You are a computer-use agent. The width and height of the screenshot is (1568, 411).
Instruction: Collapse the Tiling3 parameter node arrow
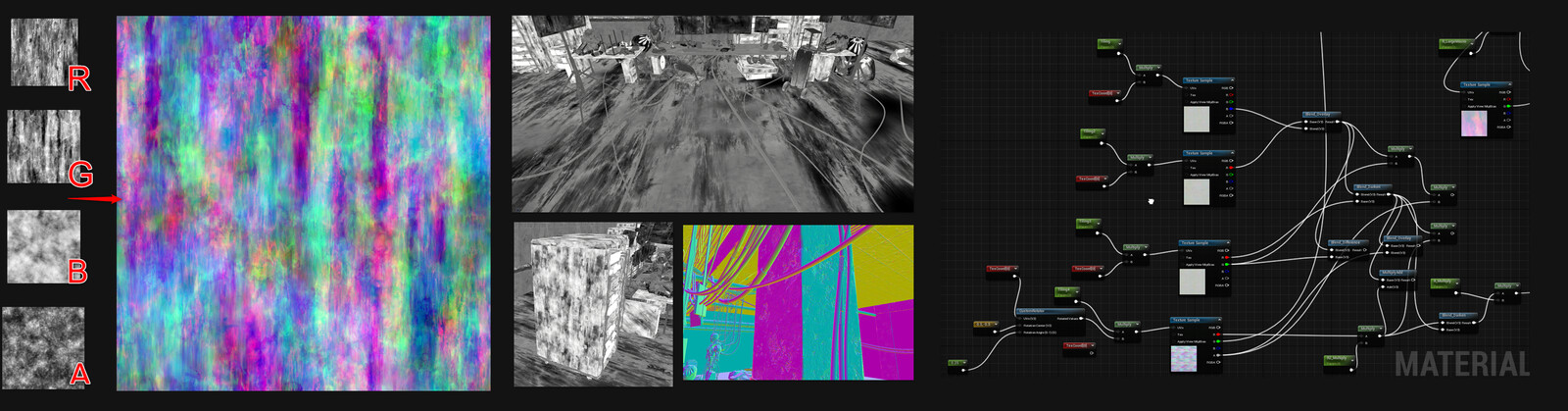point(1099,222)
